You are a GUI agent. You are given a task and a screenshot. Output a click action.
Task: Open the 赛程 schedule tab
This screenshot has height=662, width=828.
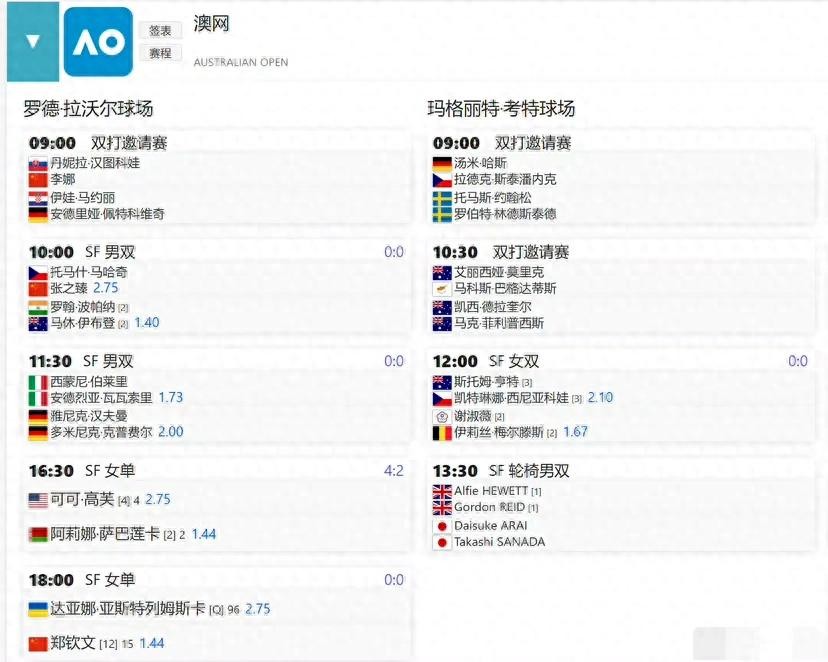point(160,53)
